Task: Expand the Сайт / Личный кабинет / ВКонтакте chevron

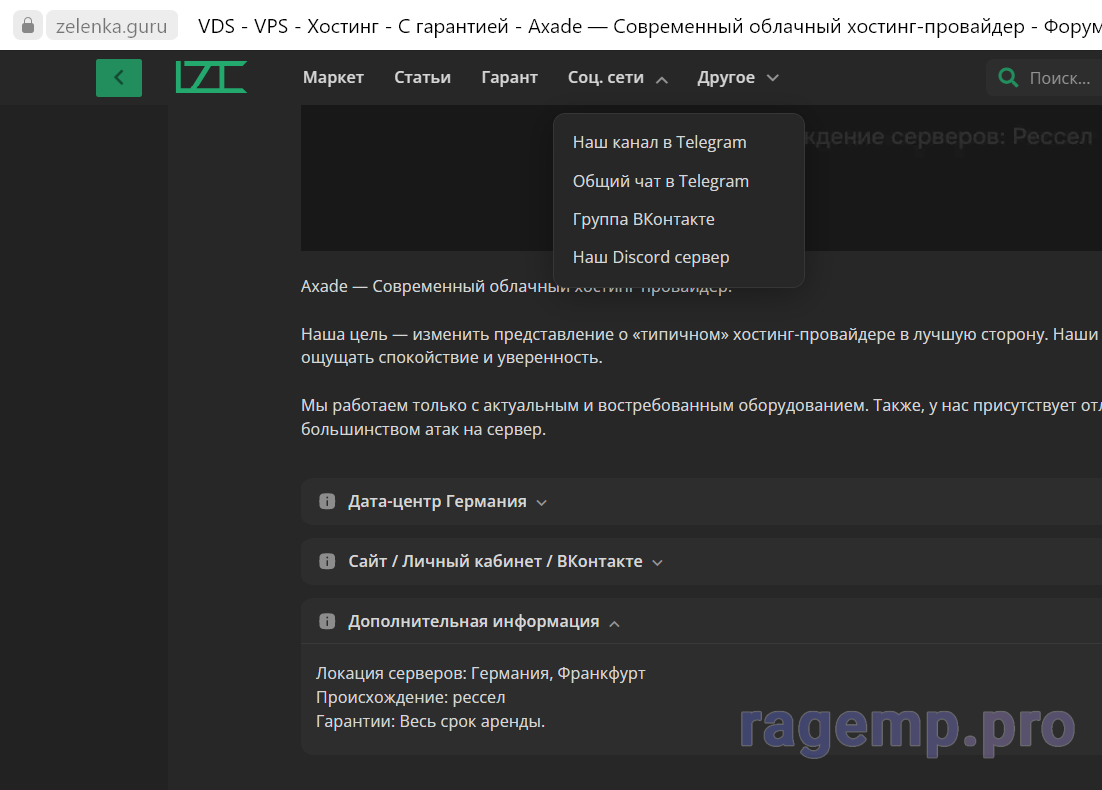Action: [657, 563]
